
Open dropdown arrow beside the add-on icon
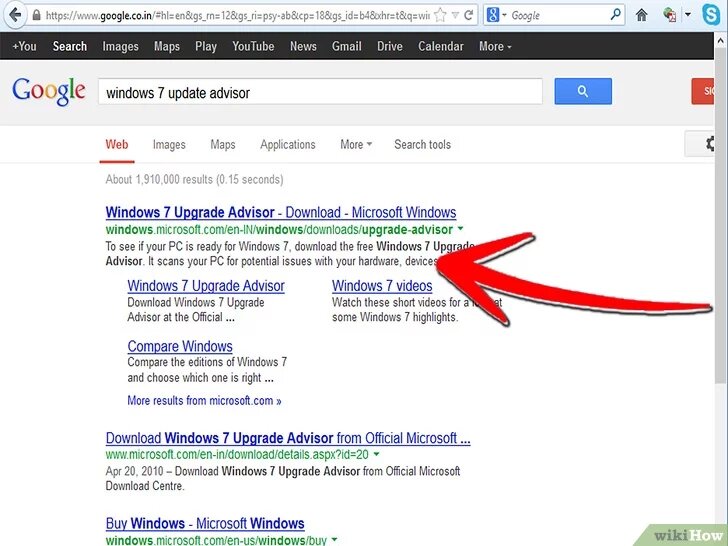pos(688,15)
